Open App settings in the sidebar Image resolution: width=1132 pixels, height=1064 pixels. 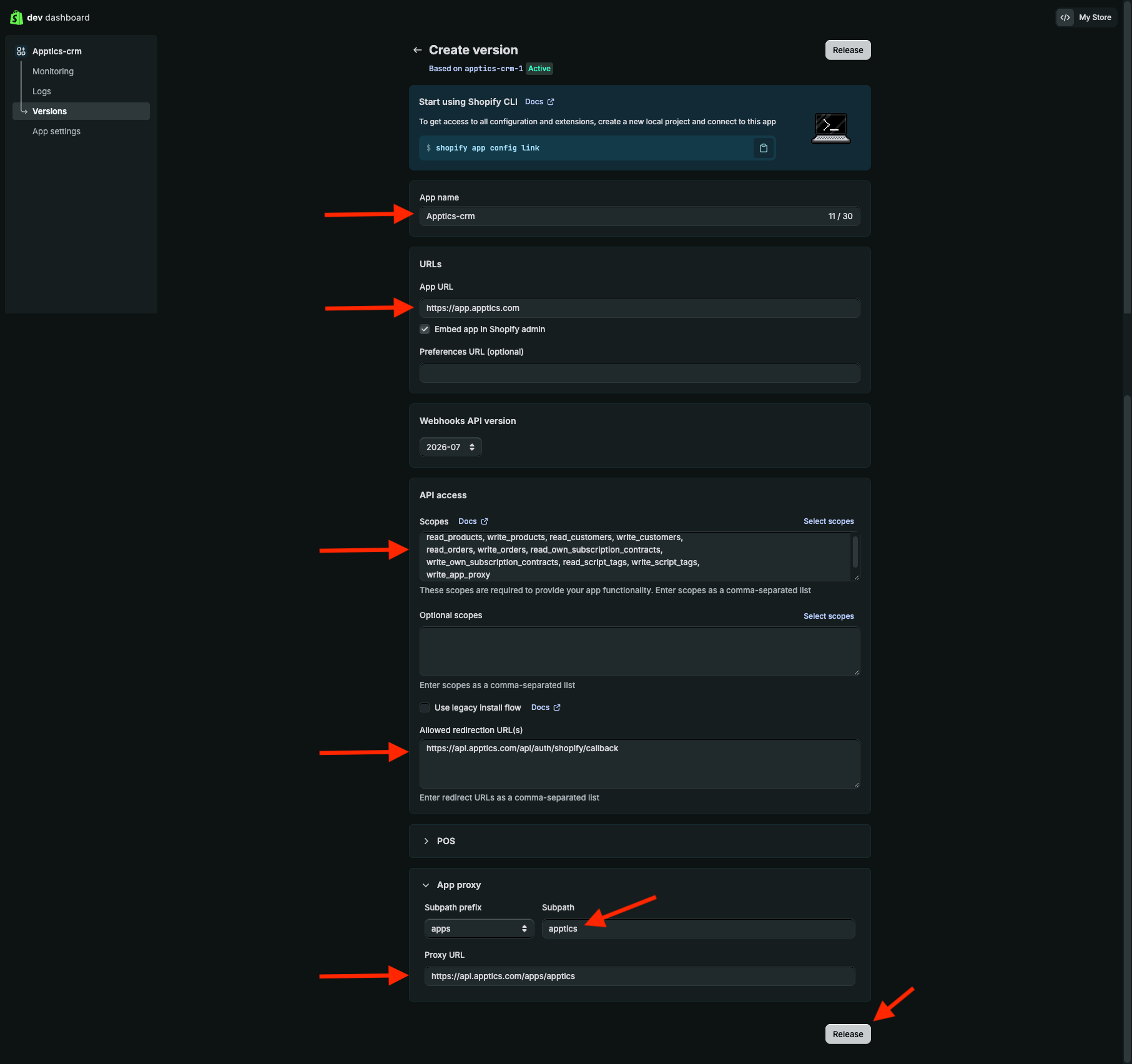coord(56,131)
